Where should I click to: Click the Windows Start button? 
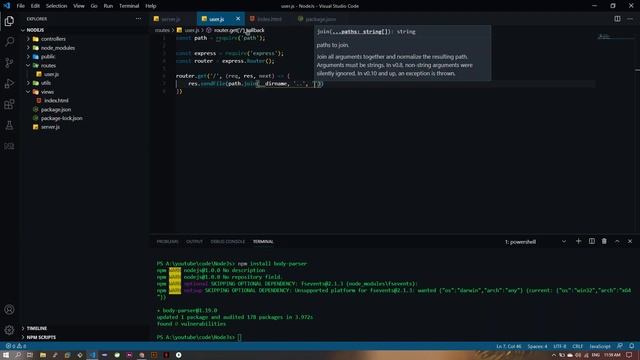click(x=6, y=355)
